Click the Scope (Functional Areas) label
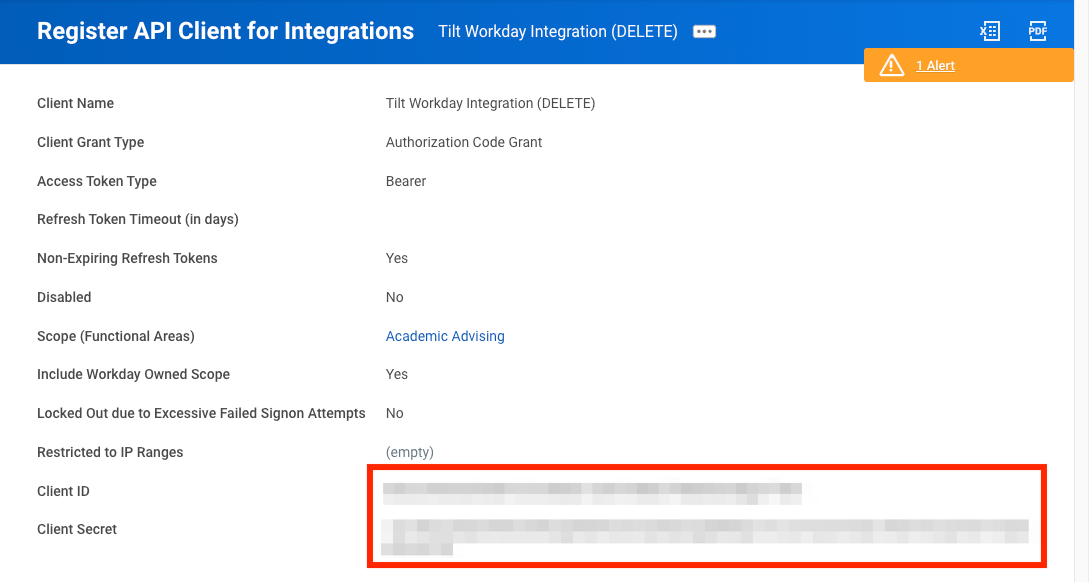Image resolution: width=1089 pixels, height=582 pixels. point(115,336)
